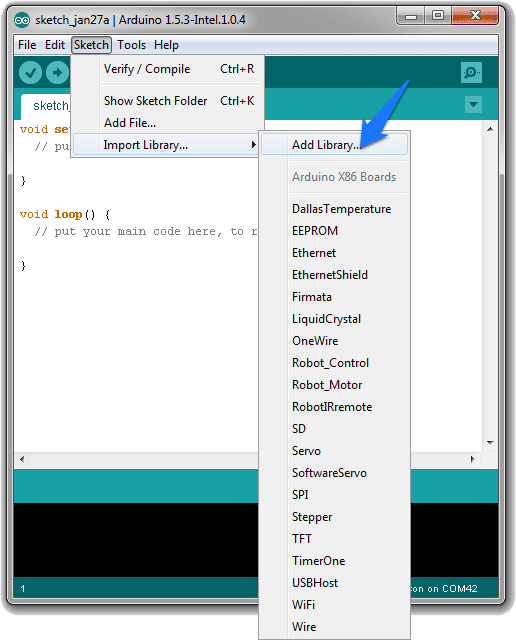Click the editor scroll down arrow
This screenshot has height=640, width=516.
490,443
